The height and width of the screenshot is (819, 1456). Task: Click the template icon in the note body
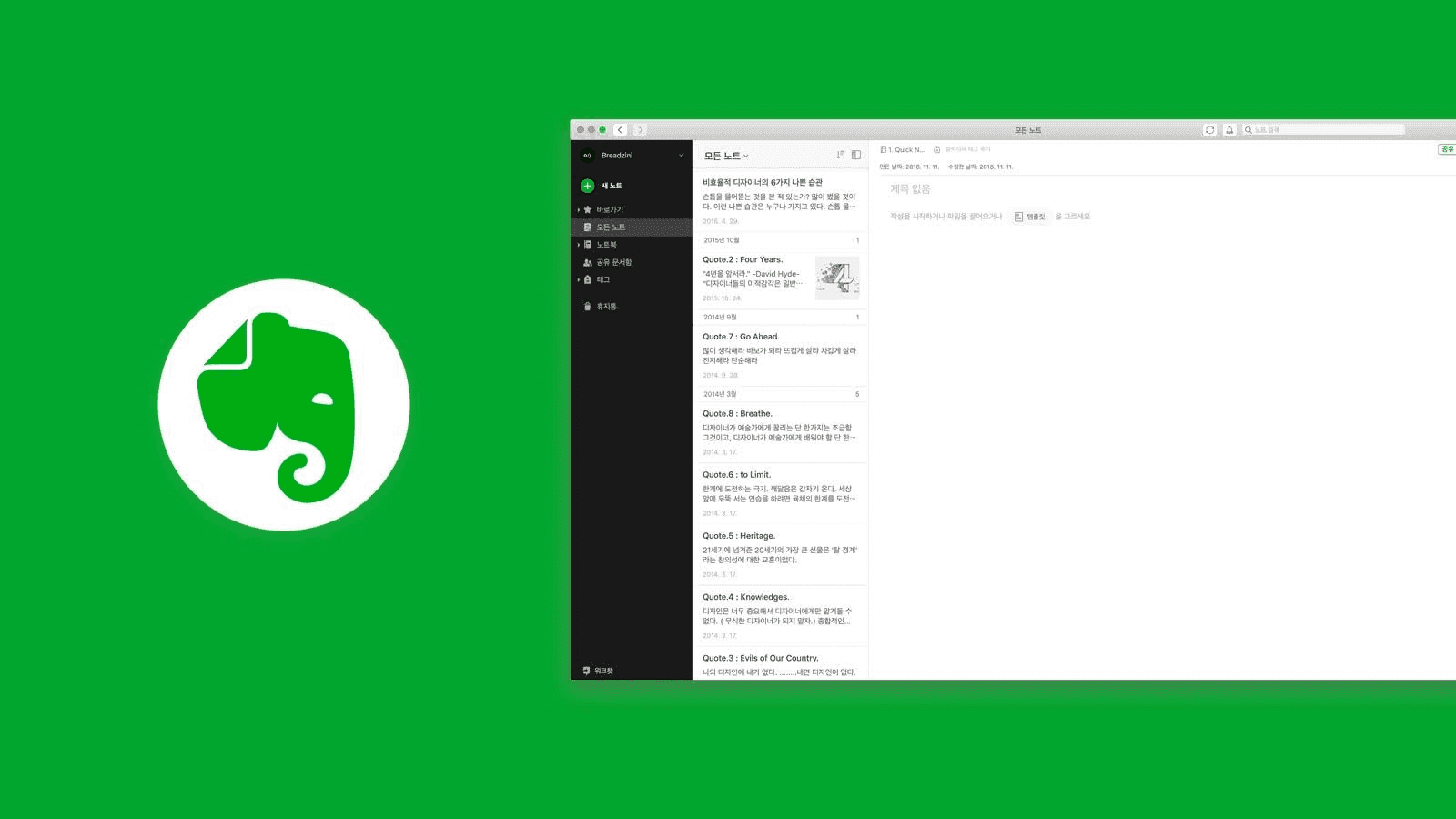coord(1018,217)
